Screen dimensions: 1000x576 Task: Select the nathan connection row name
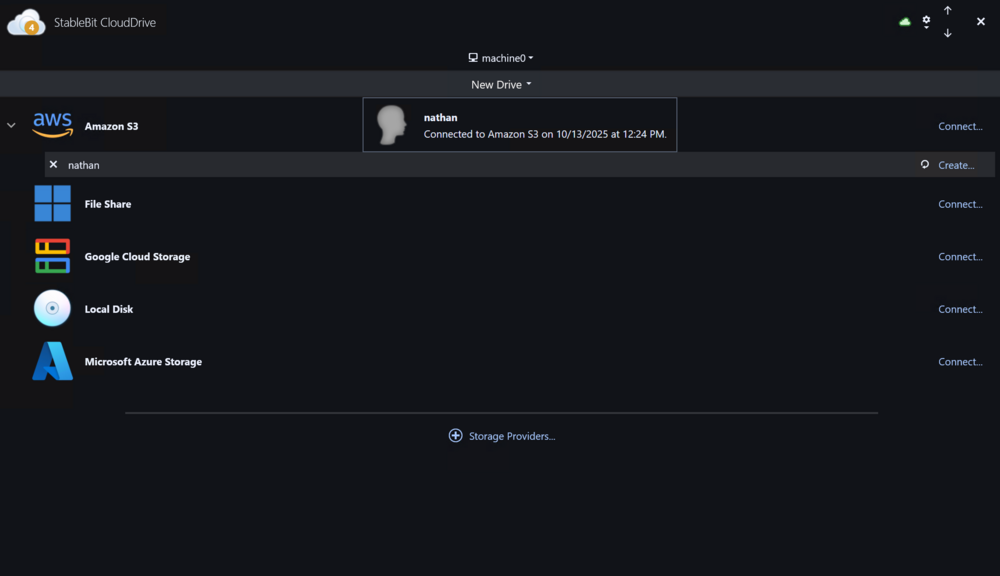tap(84, 165)
